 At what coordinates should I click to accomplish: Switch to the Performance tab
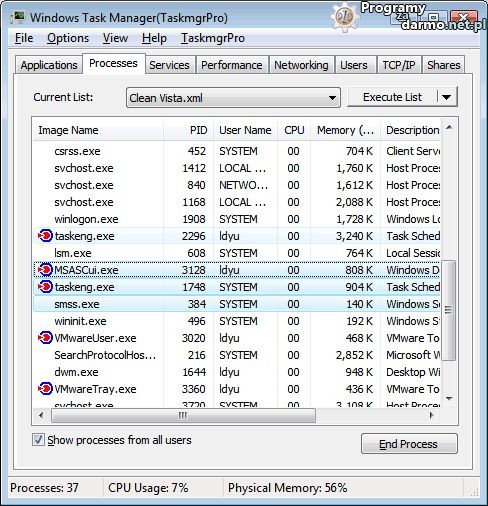232,65
